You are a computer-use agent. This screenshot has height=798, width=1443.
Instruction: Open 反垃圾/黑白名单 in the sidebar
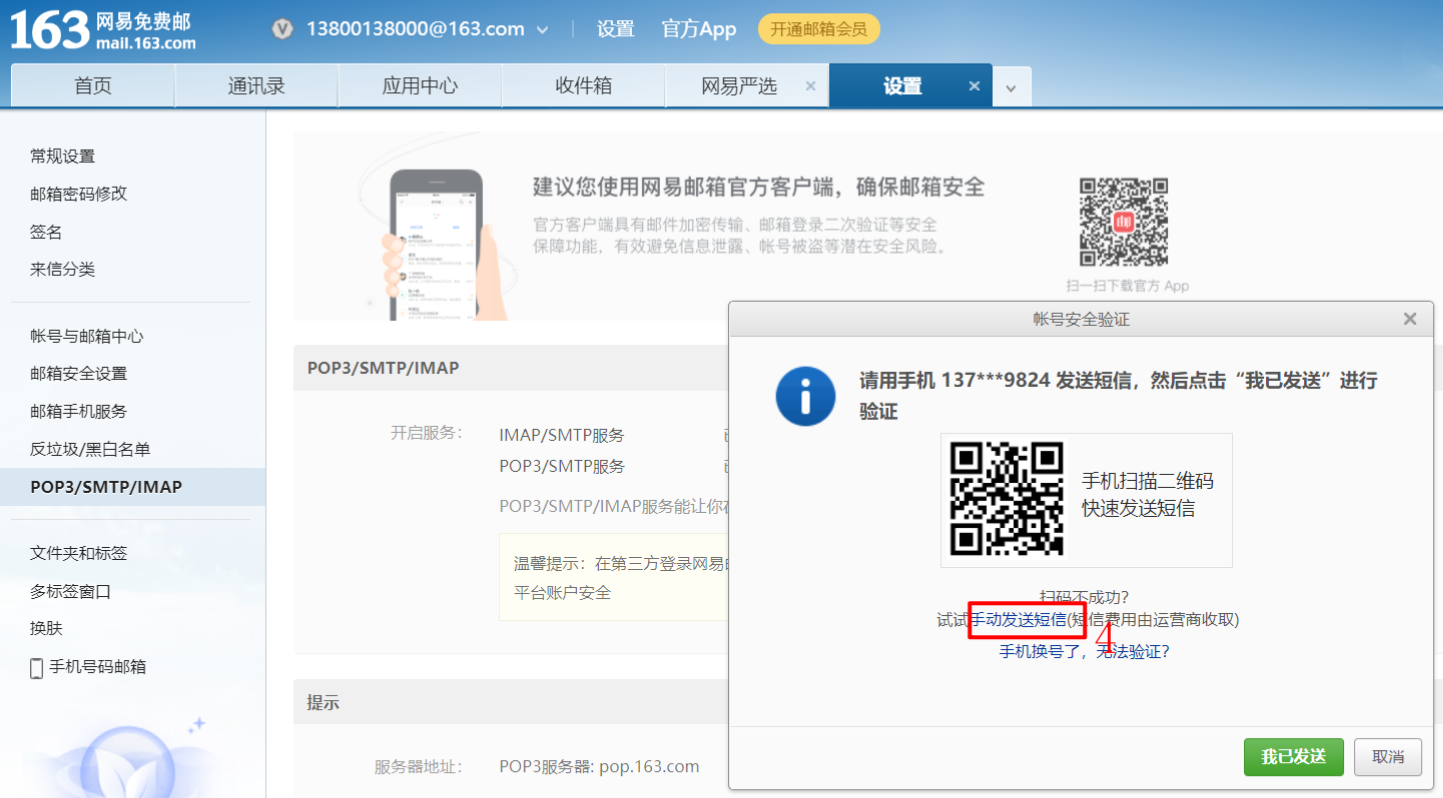coord(90,449)
